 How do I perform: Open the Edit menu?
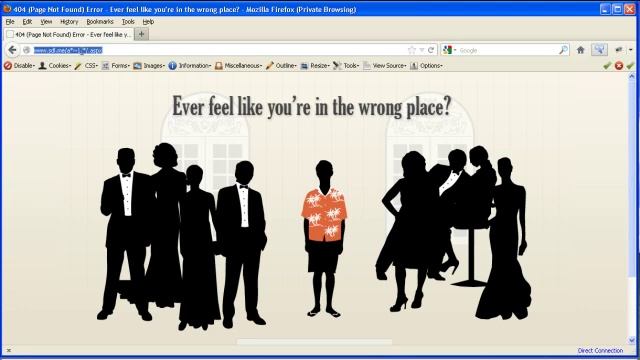(27, 22)
